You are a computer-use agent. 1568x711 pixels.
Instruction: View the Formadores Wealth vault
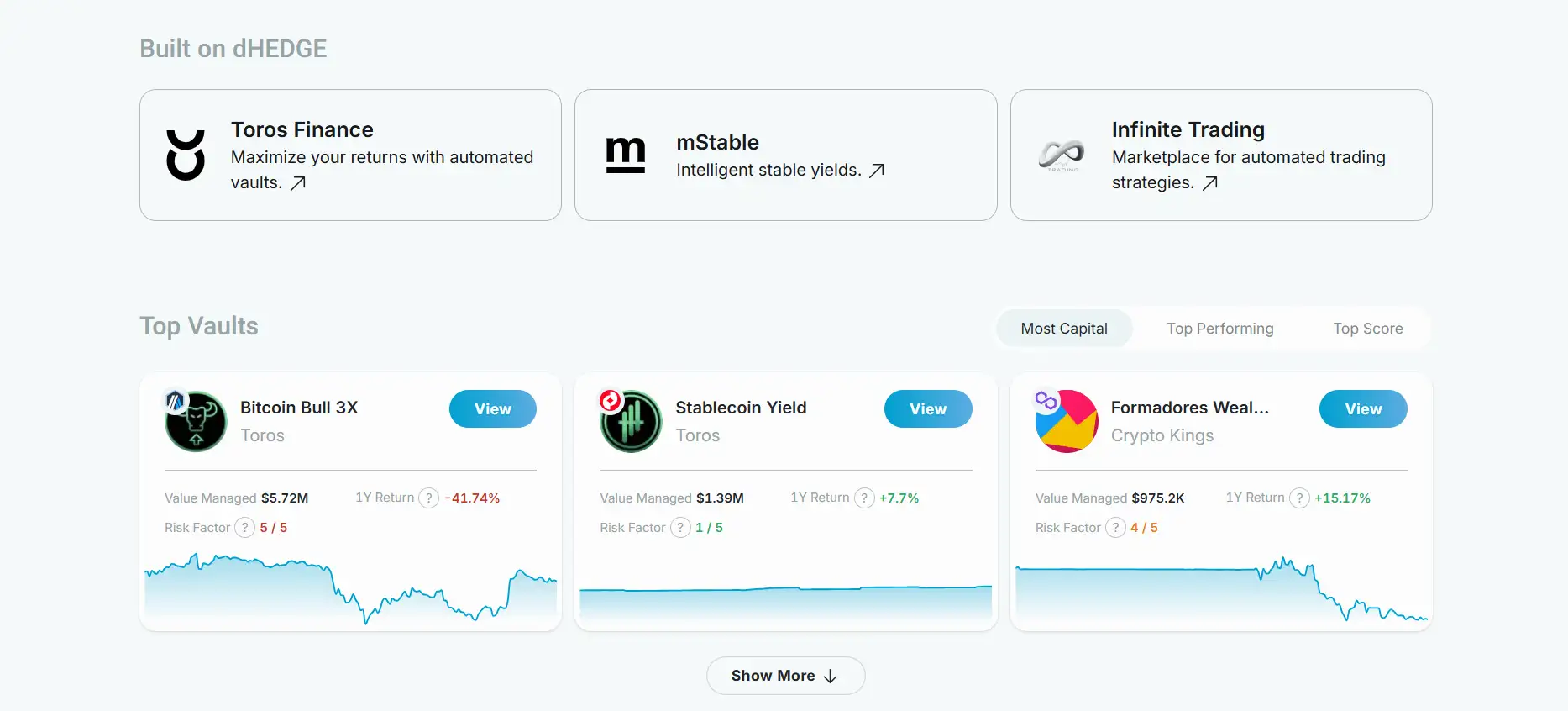pyautogui.click(x=1362, y=409)
